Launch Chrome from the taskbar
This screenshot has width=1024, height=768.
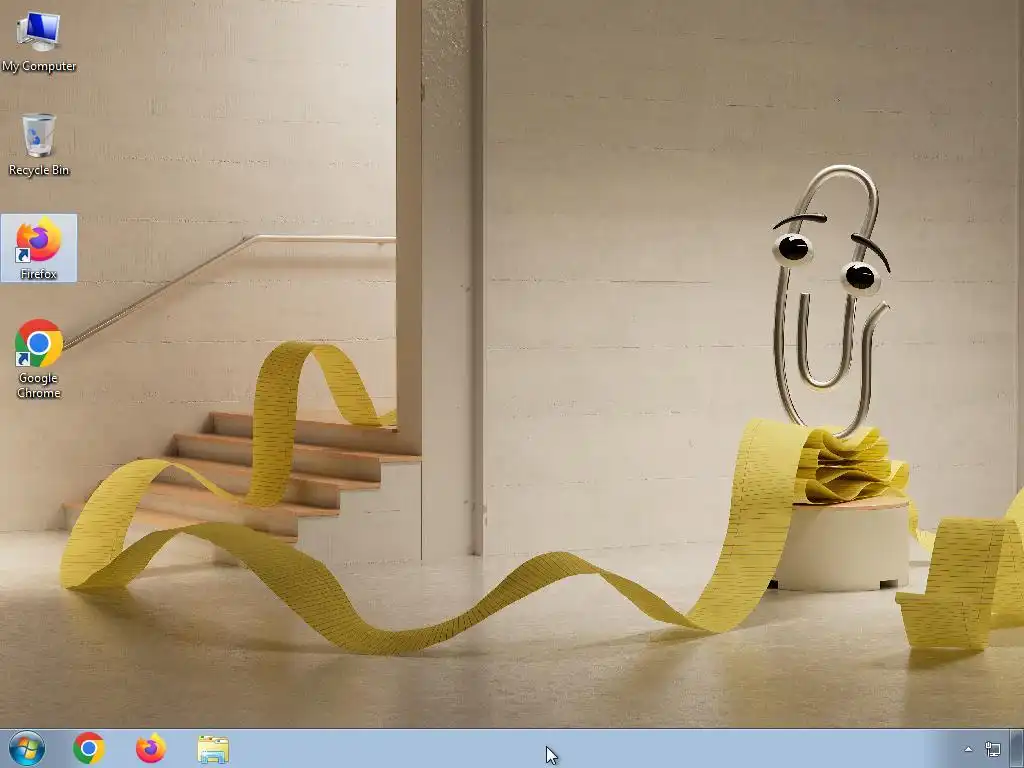pos(89,748)
